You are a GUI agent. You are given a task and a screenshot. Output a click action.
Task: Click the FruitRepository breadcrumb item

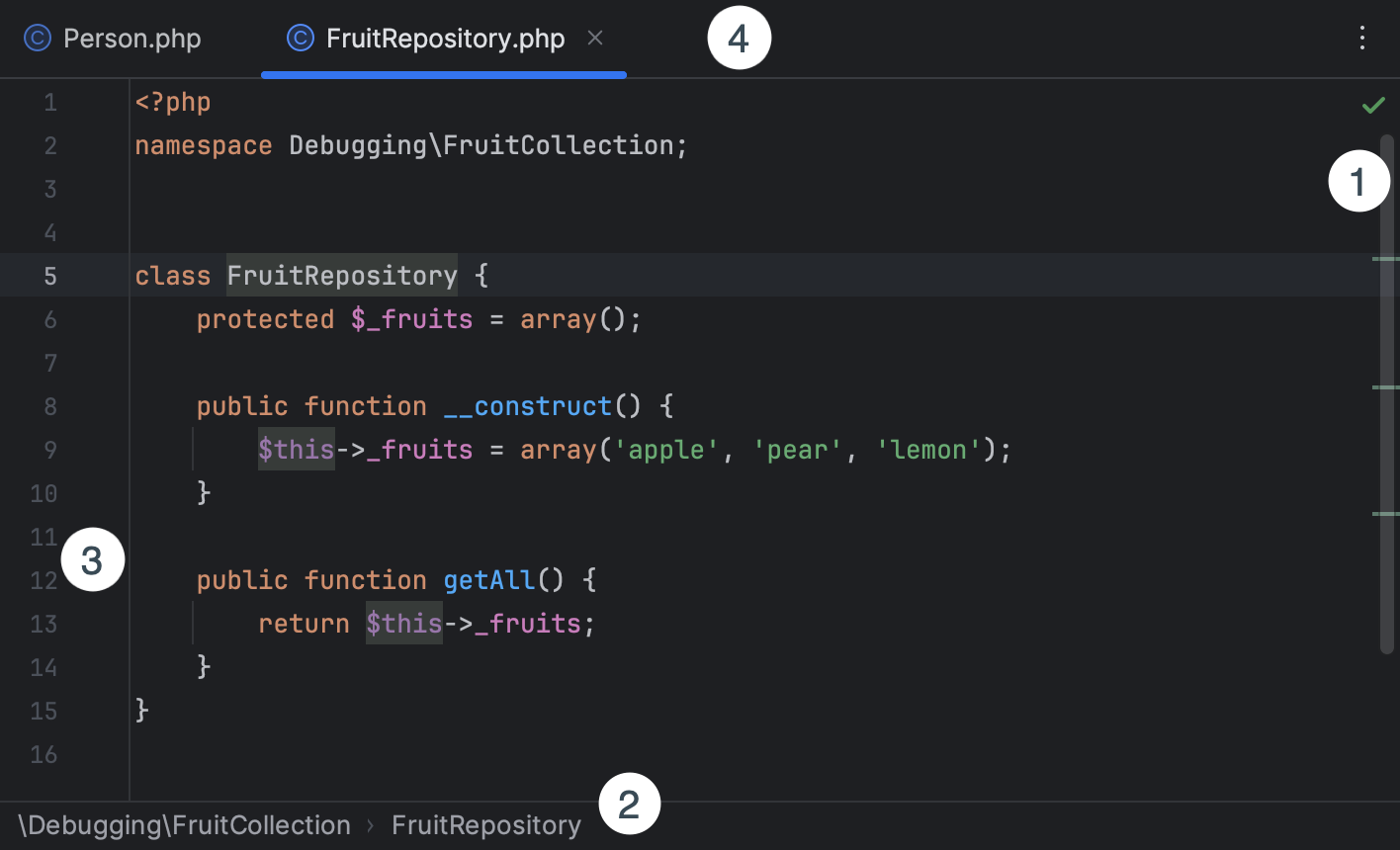(x=485, y=824)
